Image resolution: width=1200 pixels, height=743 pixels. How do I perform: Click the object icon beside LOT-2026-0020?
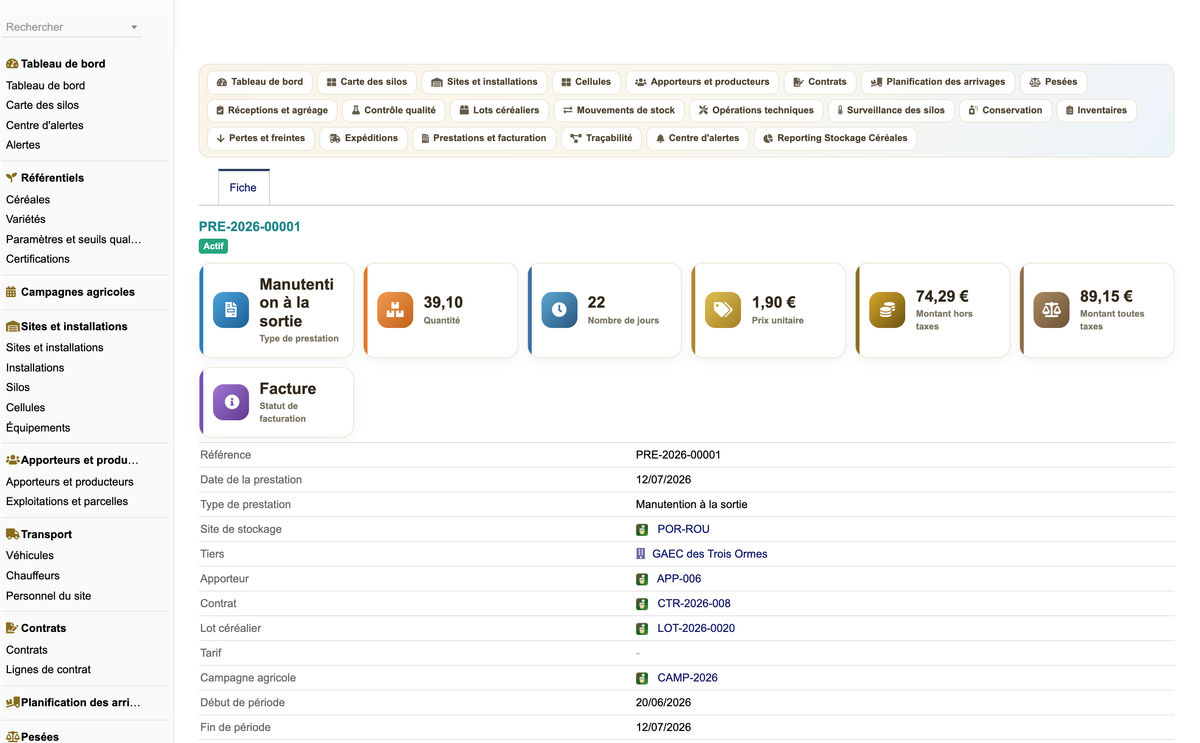pos(642,629)
